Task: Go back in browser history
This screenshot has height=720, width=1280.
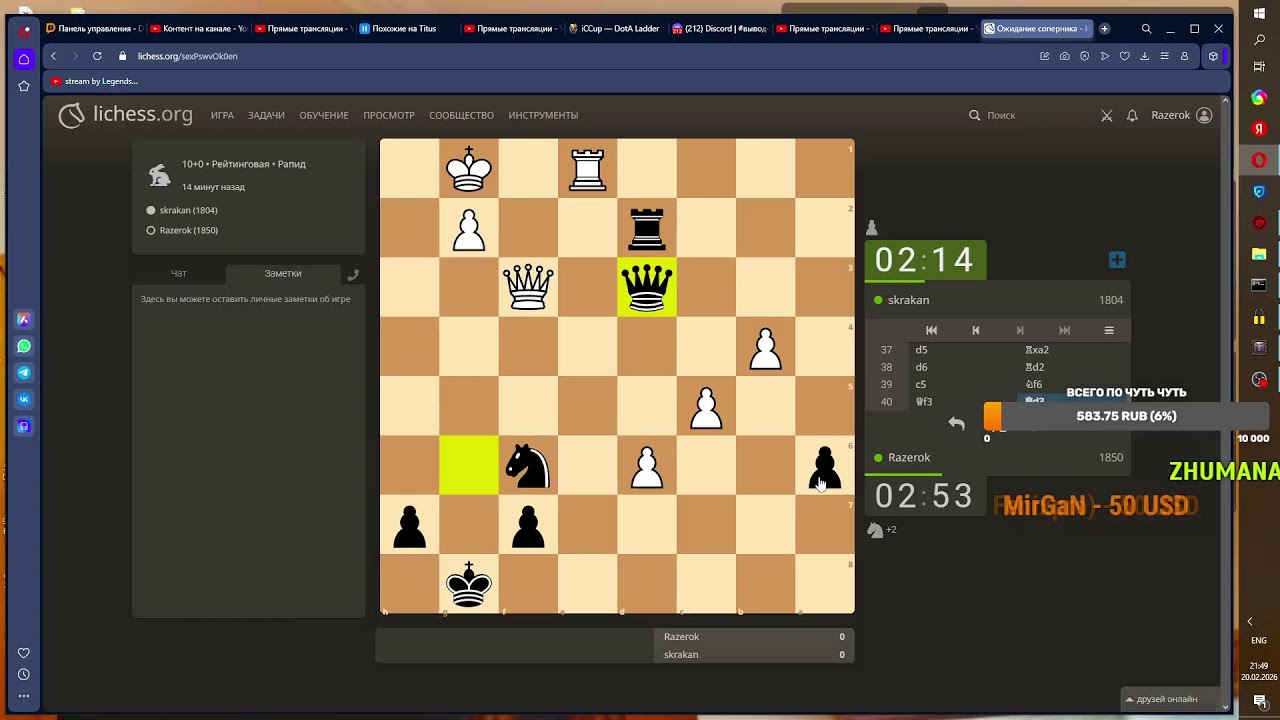Action: click(53, 56)
